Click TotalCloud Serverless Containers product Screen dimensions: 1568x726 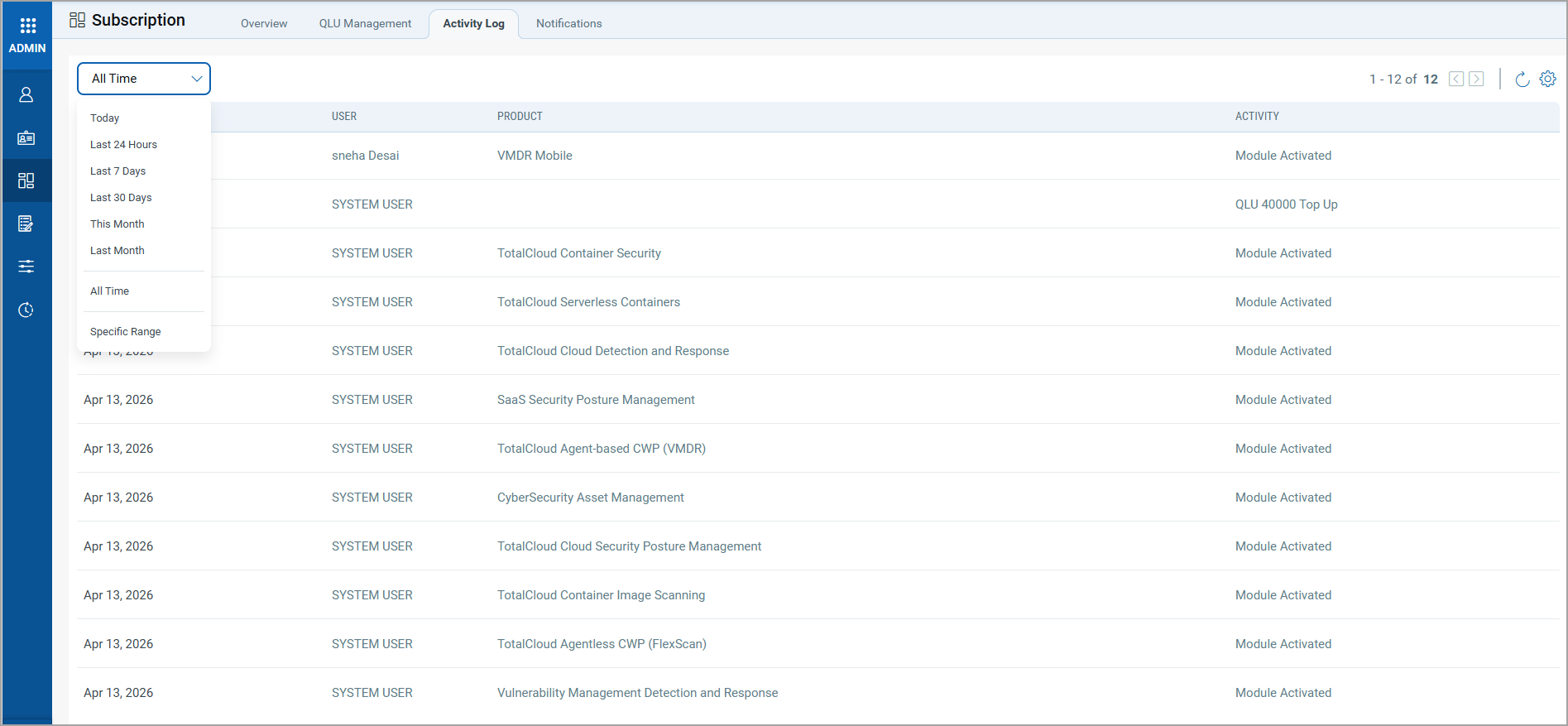[x=588, y=302]
